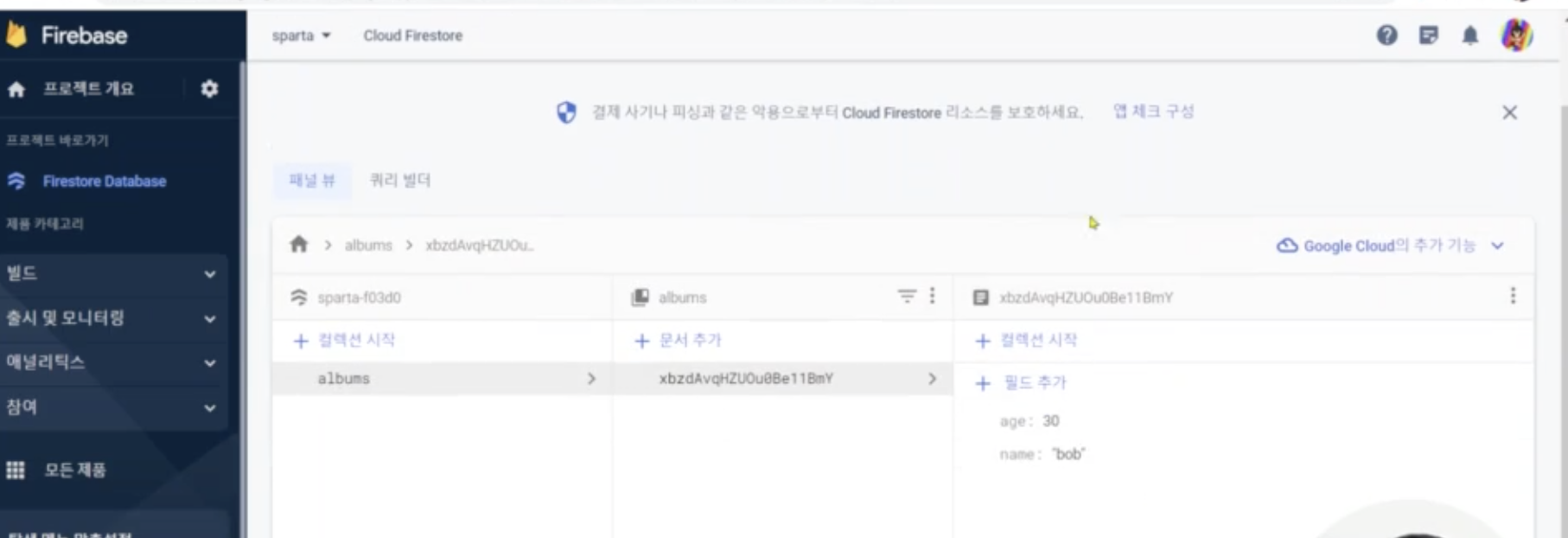
Task: Dismiss the App Check banner
Action: [1510, 112]
